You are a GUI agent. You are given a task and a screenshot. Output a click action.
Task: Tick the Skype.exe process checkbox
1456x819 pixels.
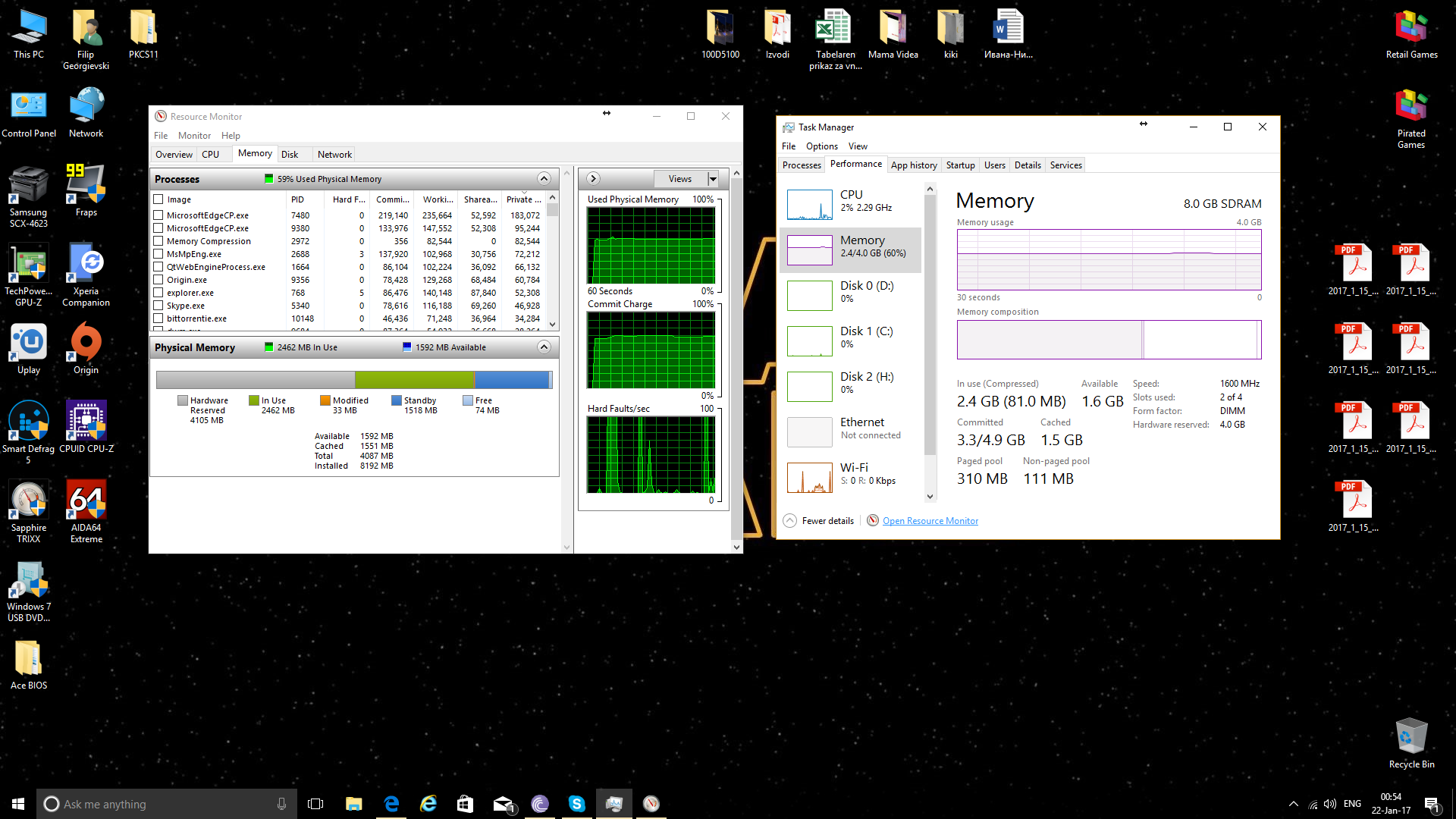(x=158, y=306)
